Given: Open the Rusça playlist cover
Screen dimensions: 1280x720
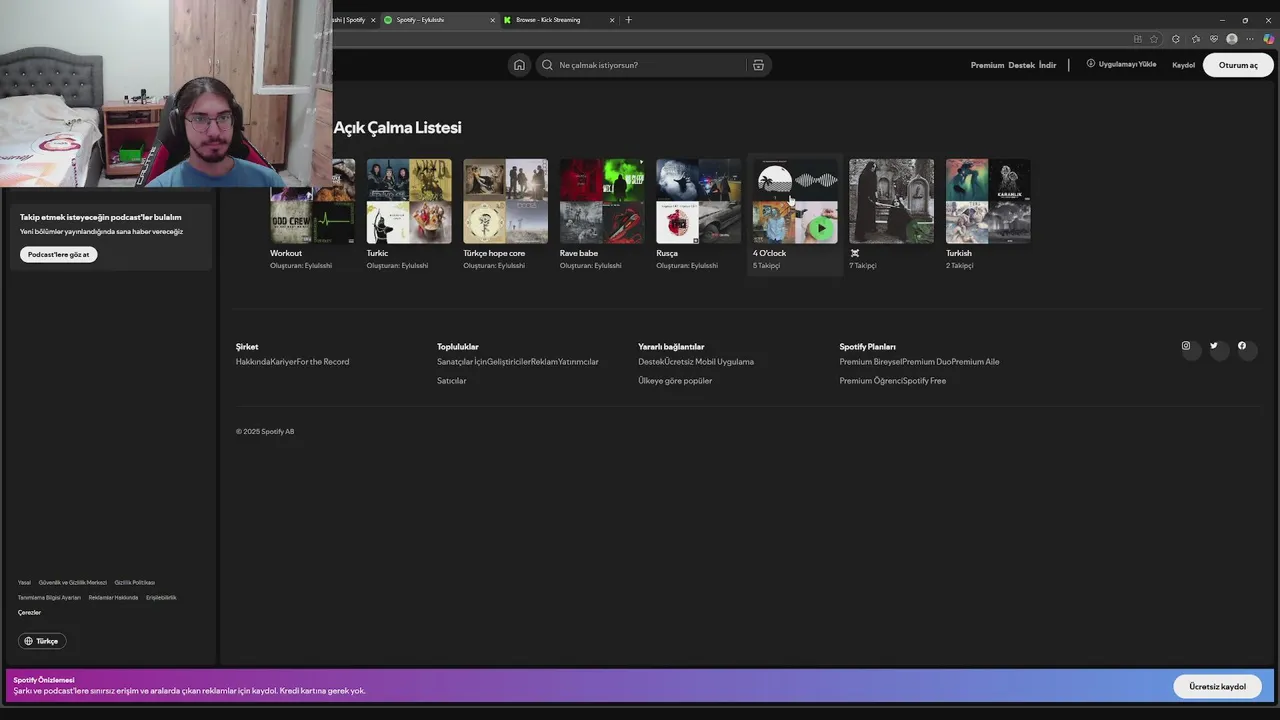Looking at the screenshot, I should point(698,201).
